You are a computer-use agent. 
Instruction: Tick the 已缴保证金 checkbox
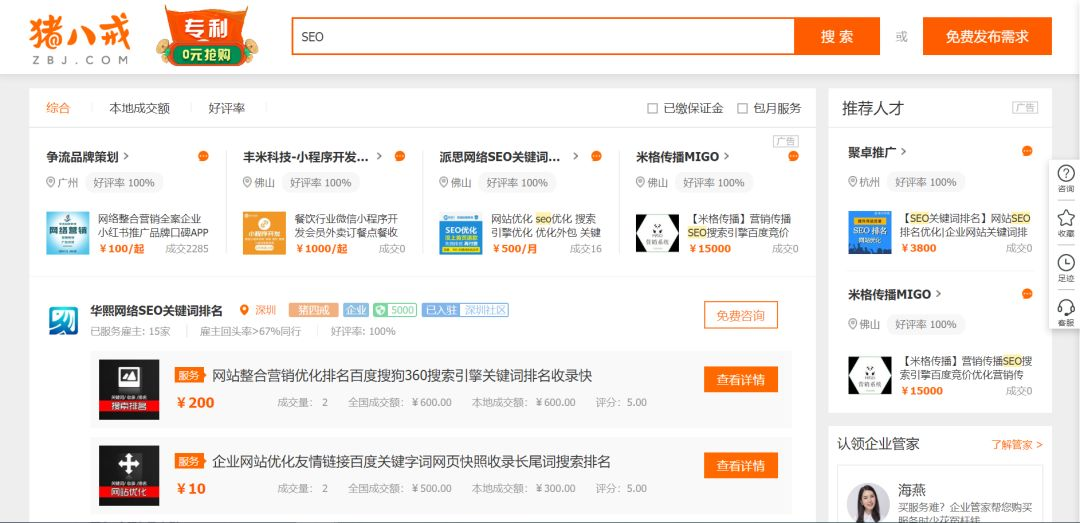652,108
